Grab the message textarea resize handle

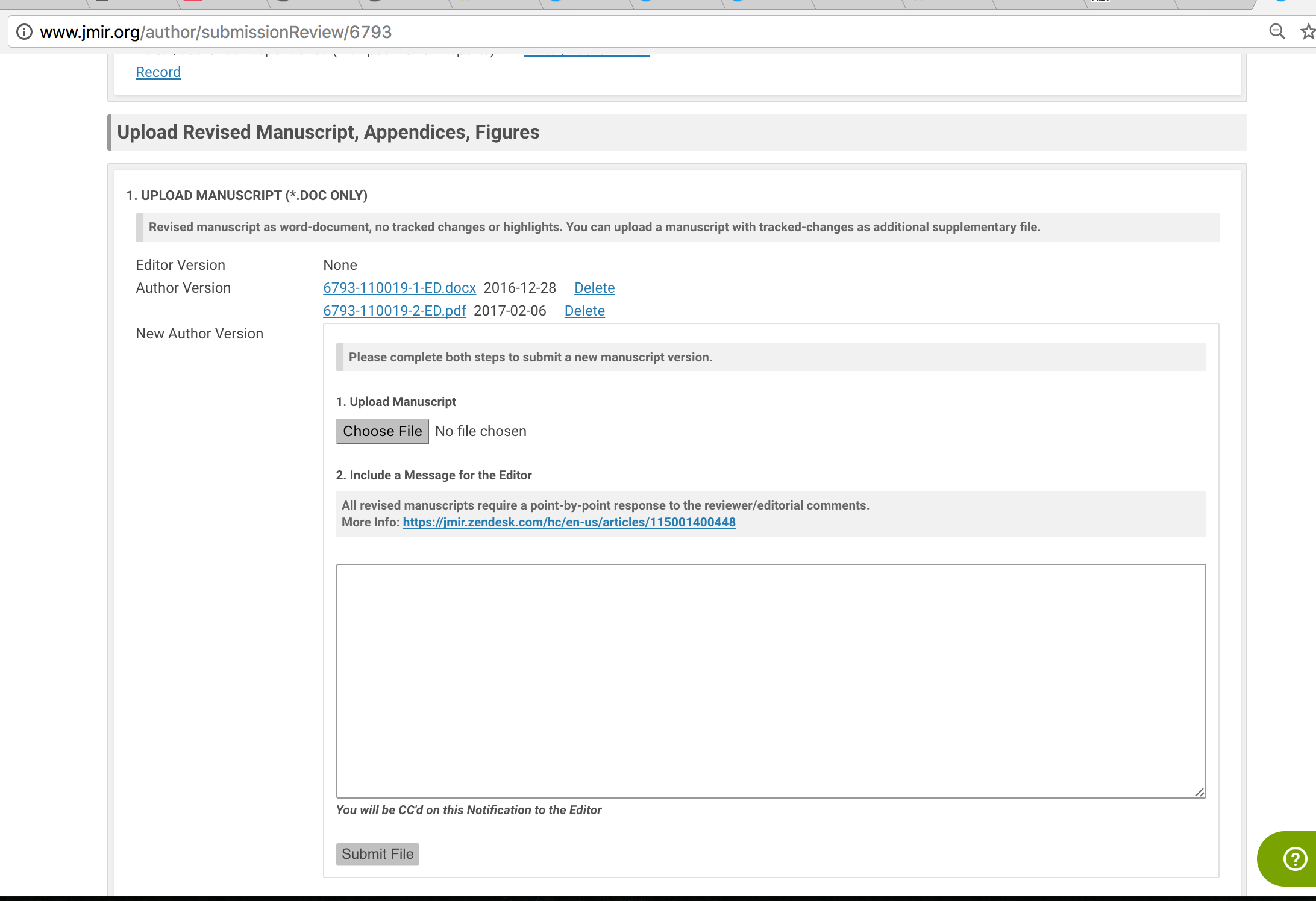click(1200, 792)
